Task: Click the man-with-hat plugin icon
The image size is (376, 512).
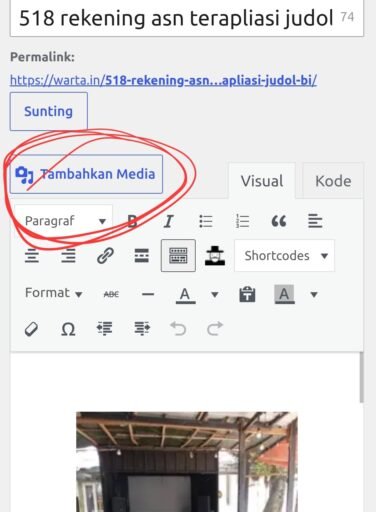Action: pos(215,256)
